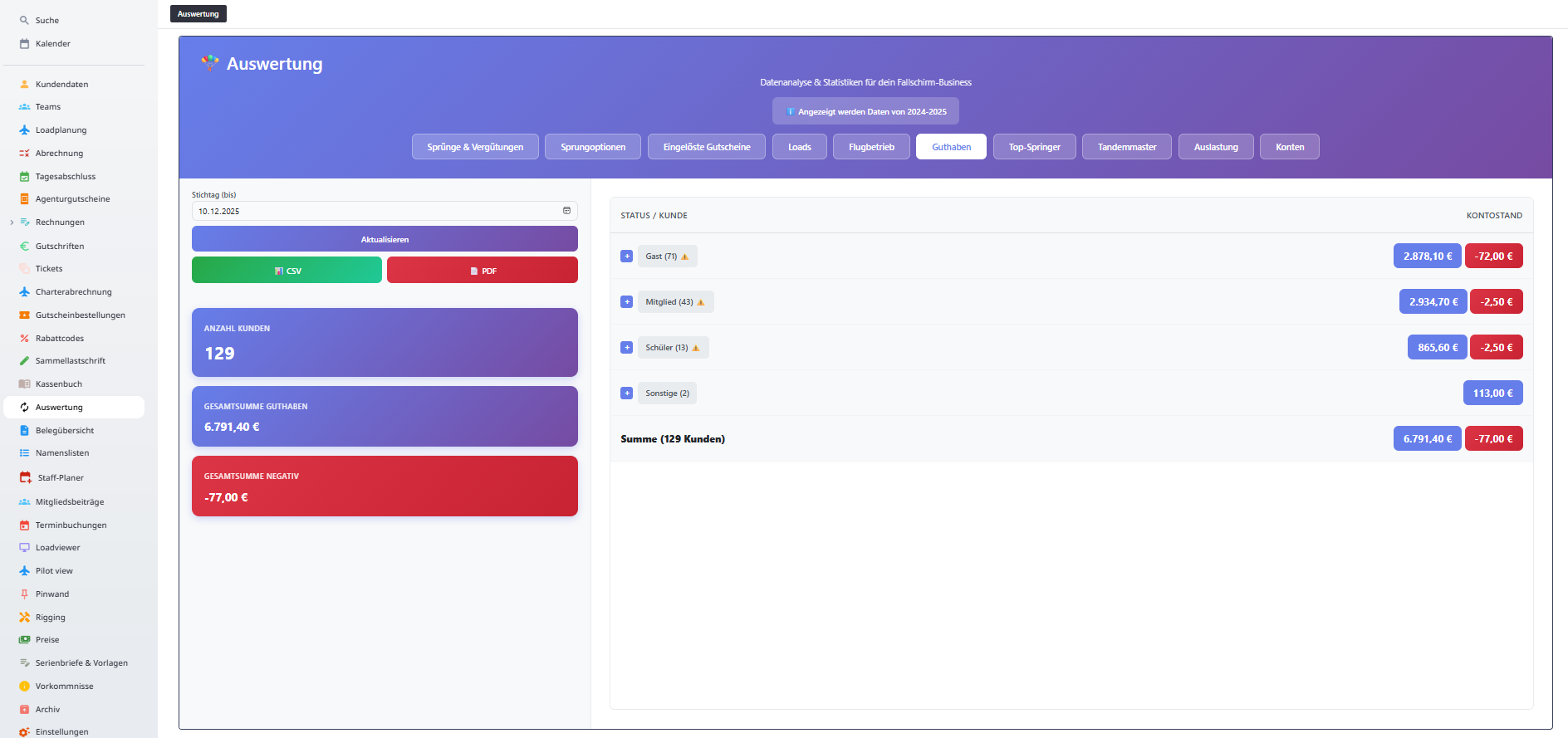Click the Rabattcodes percent icon
The height and width of the screenshot is (738, 1568).
[x=24, y=339]
